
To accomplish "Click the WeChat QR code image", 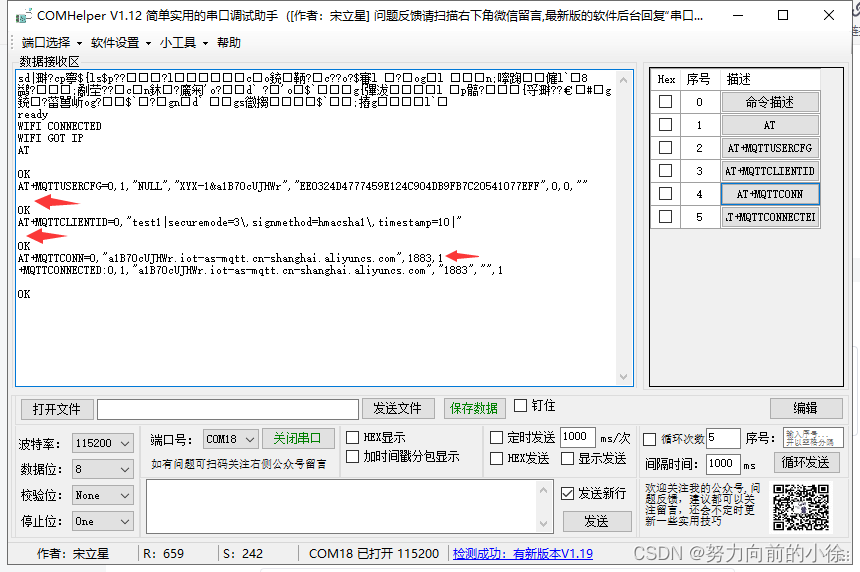I will [801, 507].
